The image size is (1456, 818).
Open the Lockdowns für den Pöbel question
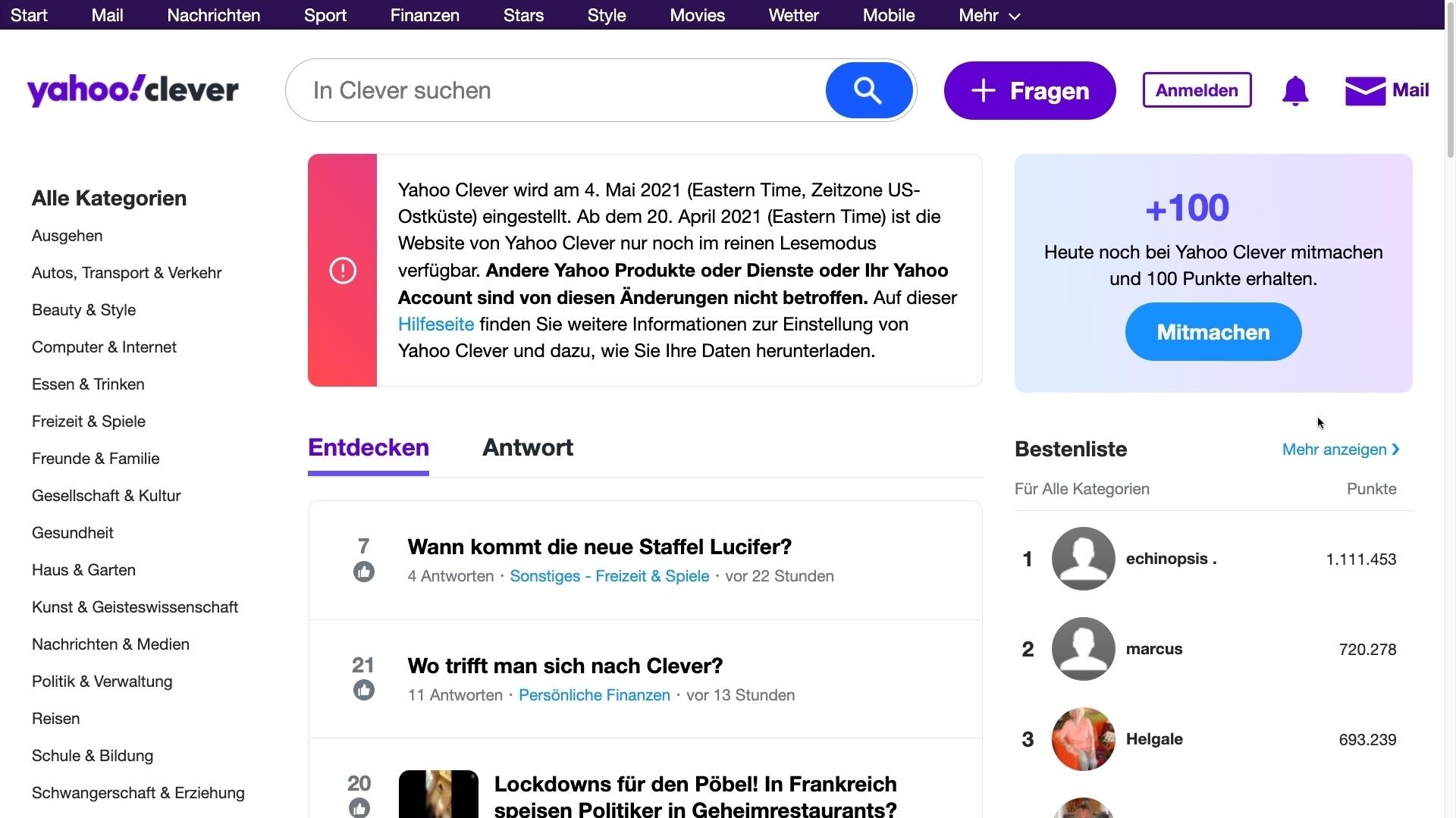[x=695, y=796]
